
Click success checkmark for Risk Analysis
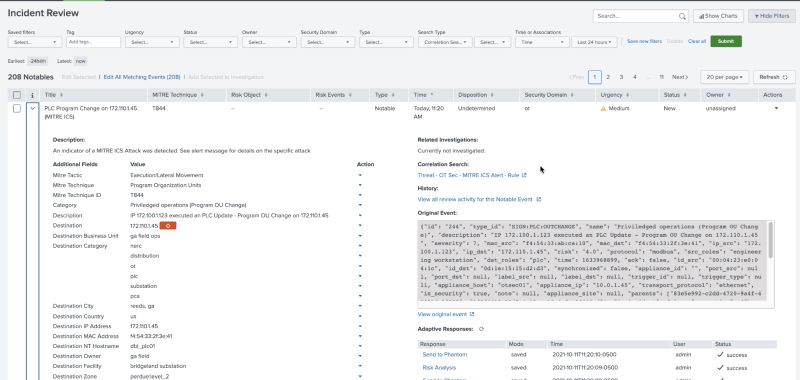[720, 367]
